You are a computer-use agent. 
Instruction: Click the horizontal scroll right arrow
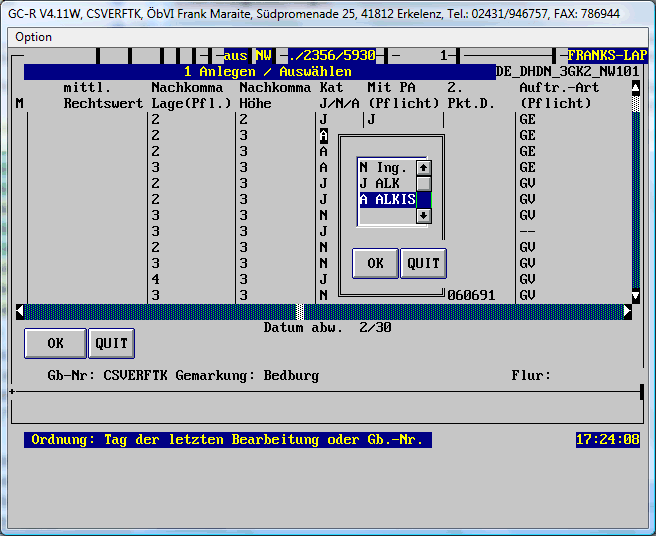pos(628,312)
